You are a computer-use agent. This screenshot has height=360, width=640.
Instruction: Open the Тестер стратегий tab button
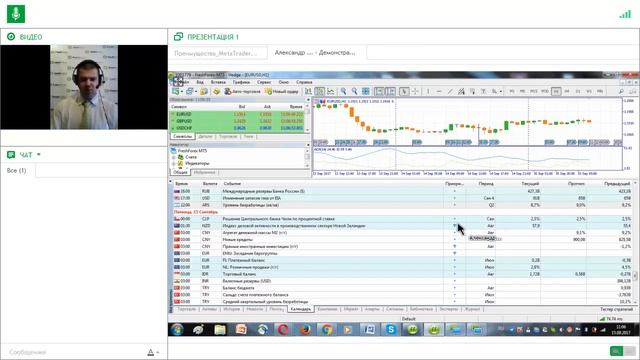(616, 309)
